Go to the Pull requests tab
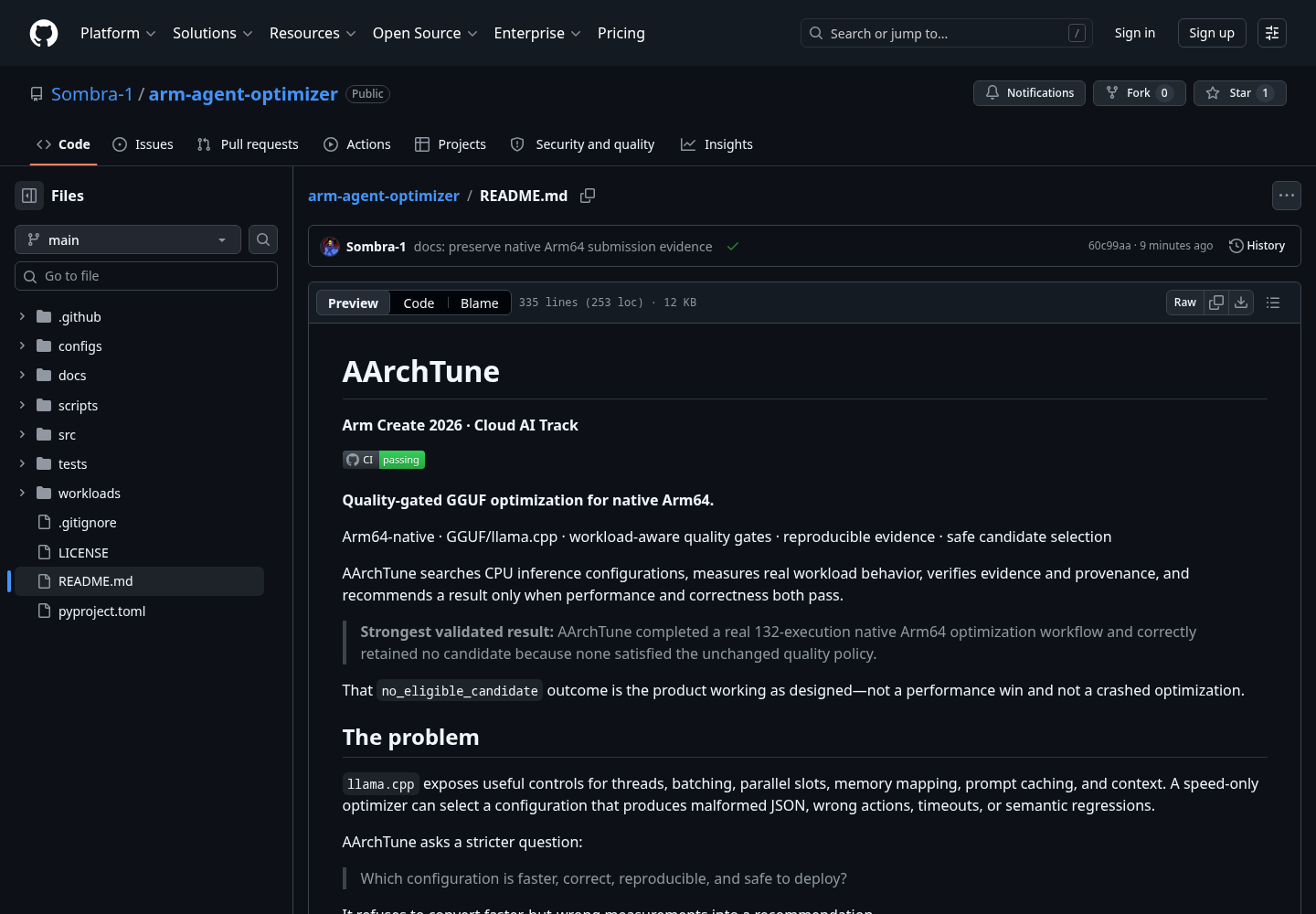 tap(248, 144)
